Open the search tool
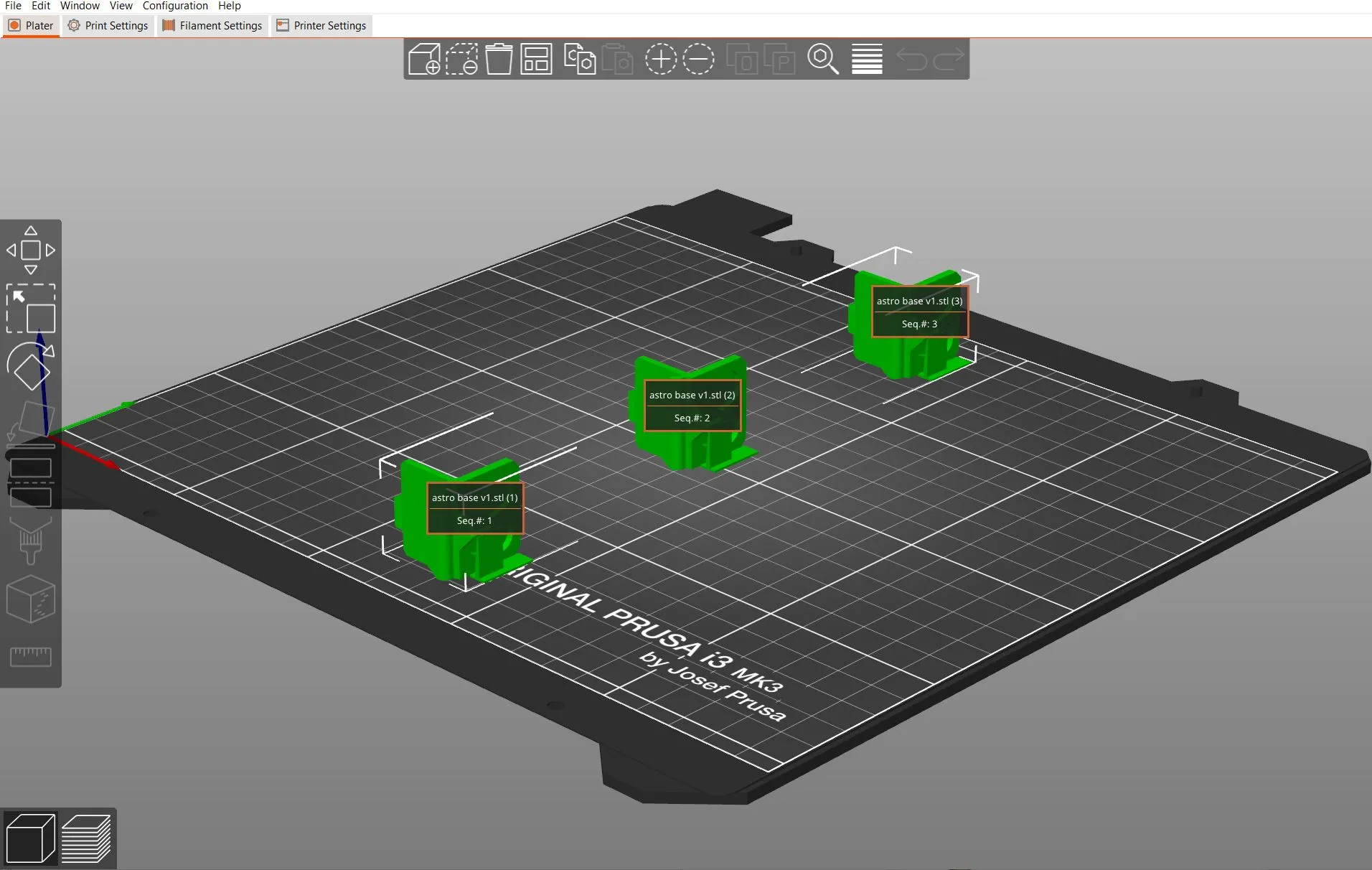The width and height of the screenshot is (1372, 870). 824,60
